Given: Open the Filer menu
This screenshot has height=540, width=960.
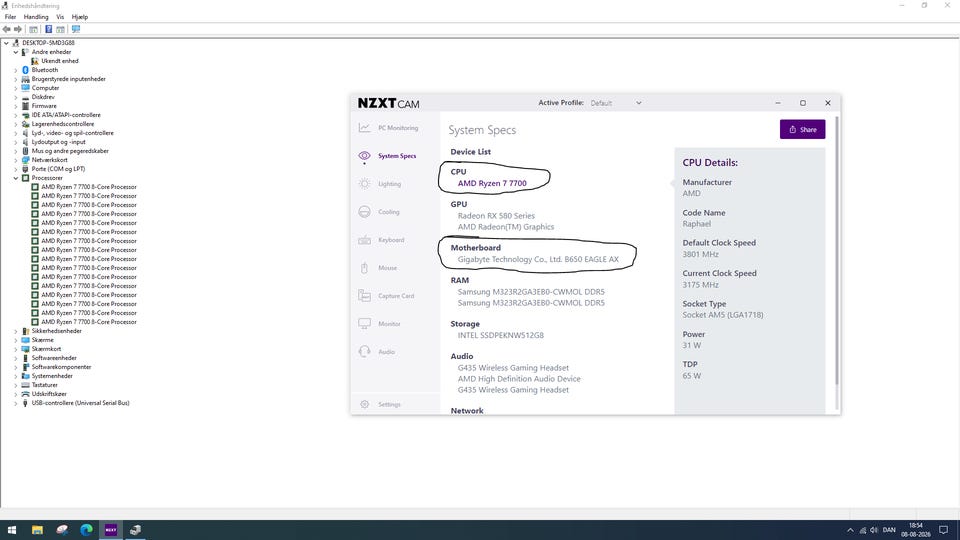Looking at the screenshot, I should (10, 17).
